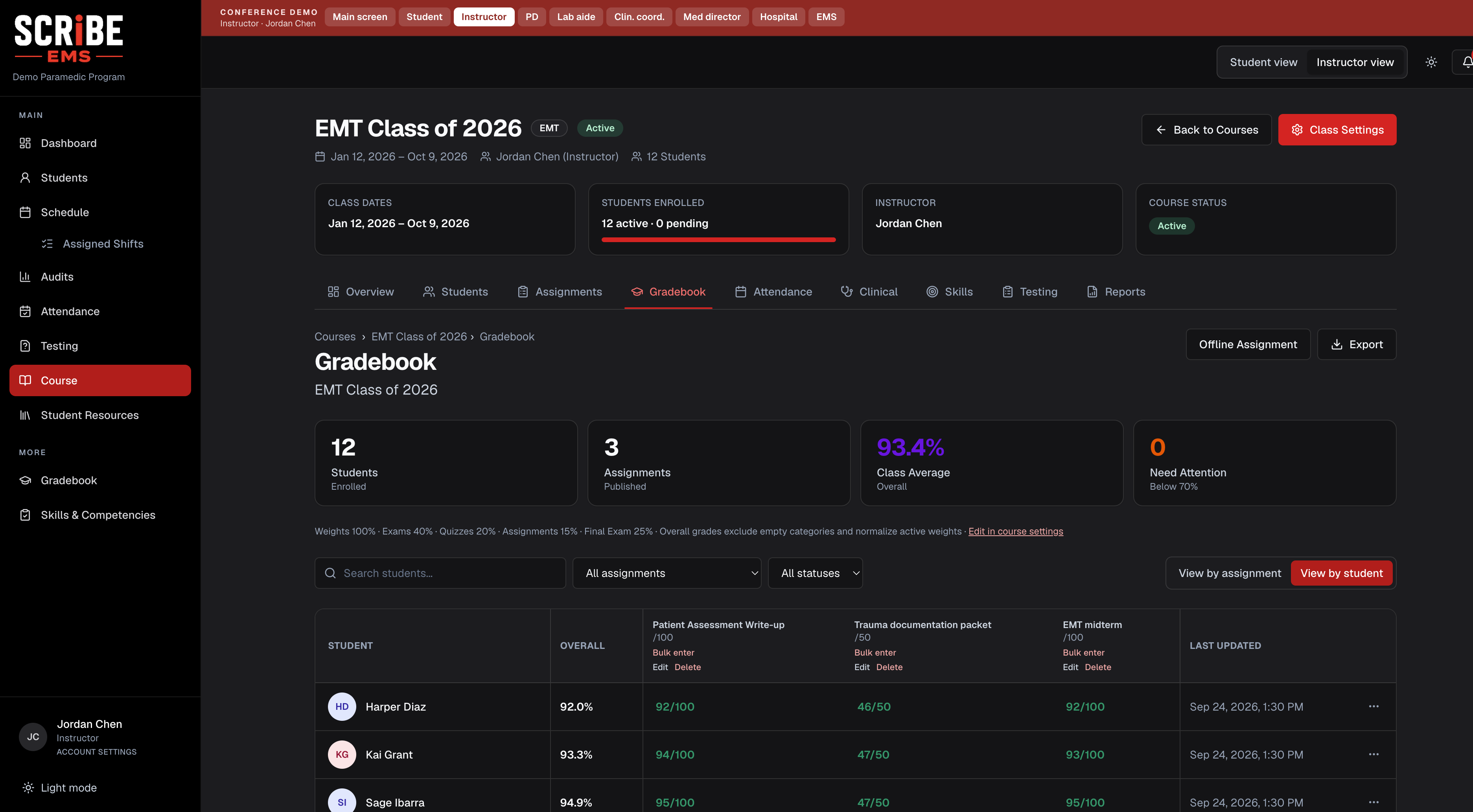Click the SCRiBE EMS logo
Screen dimensions: 1473x812
[x=69, y=38]
